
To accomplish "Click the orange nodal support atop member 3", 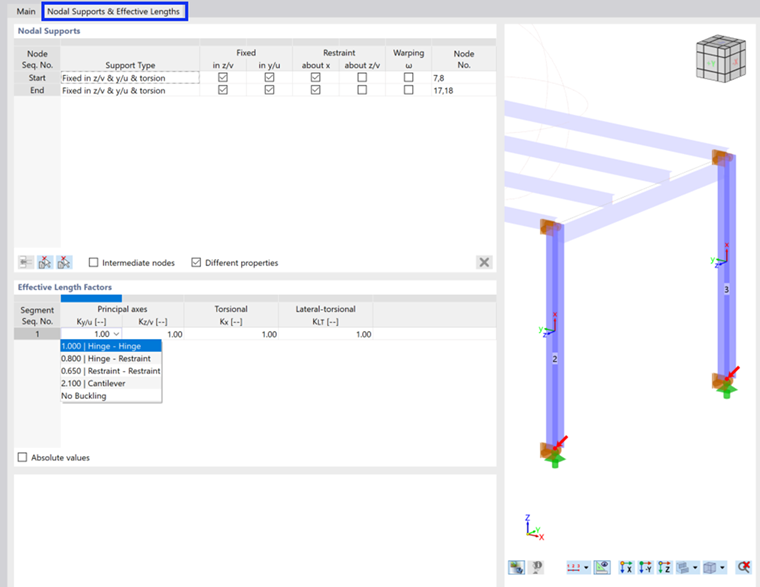I will point(721,158).
